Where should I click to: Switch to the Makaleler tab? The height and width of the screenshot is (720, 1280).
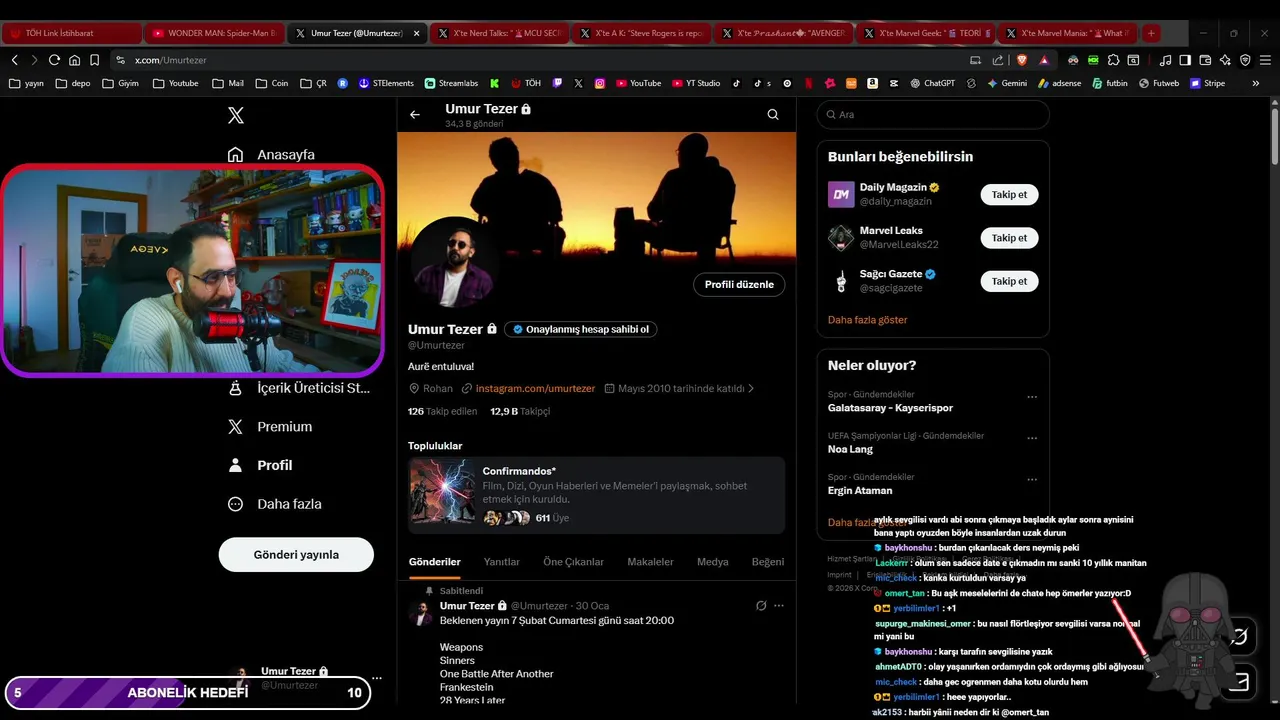pyautogui.click(x=650, y=562)
